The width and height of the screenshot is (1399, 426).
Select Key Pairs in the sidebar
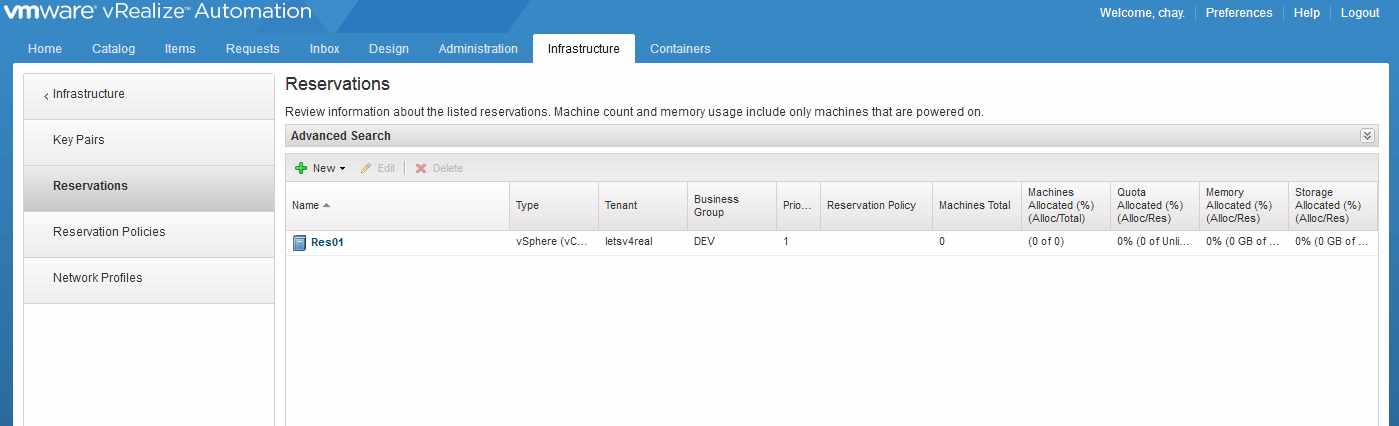(79, 140)
